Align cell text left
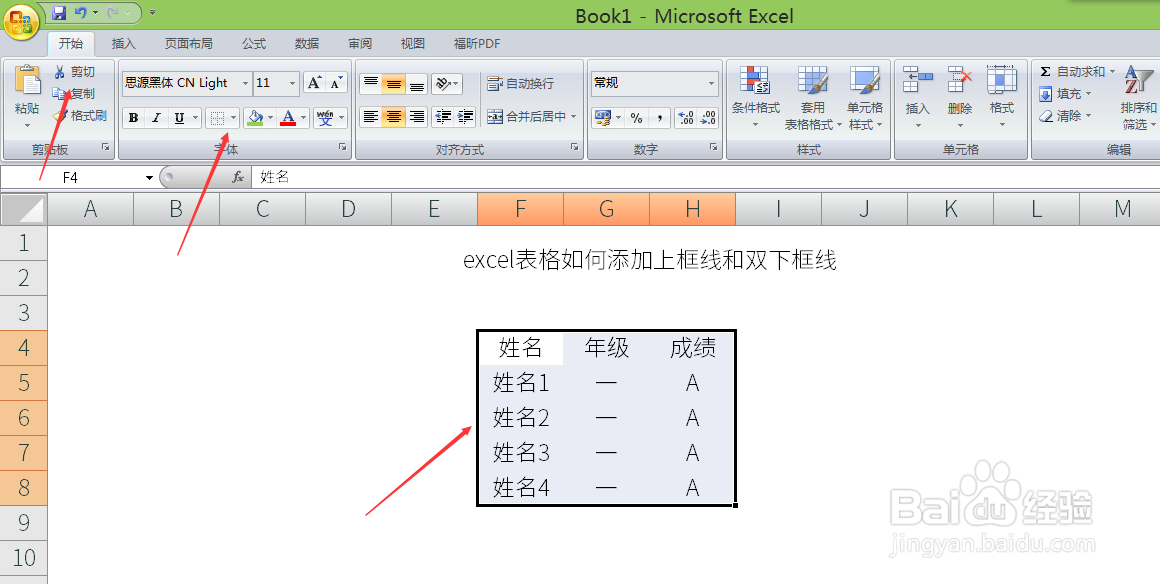 click(371, 117)
